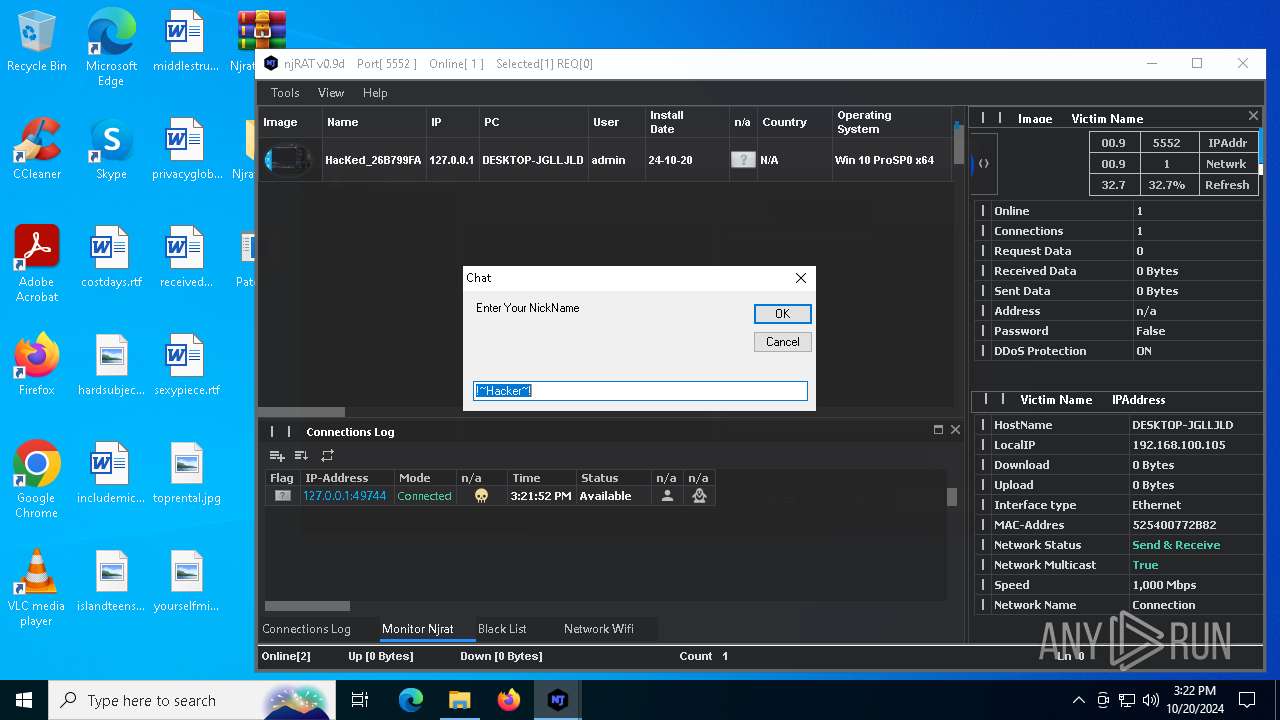
Task: Click the sort-list icon in Connections Log
Action: (301, 456)
